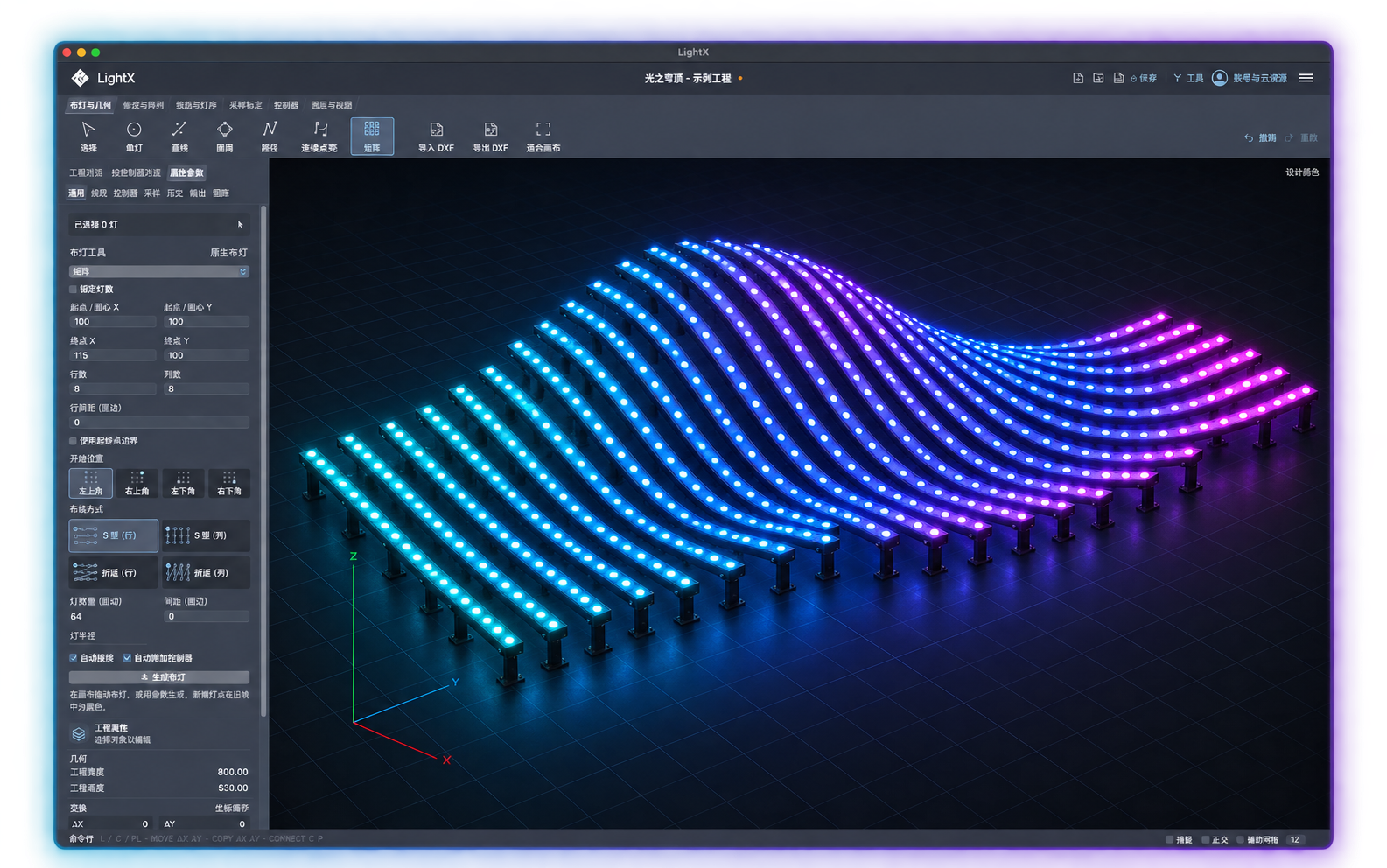This screenshot has width=1387, height=868.
Task: Uncheck the 自动增加控制器 checkbox
Action: pos(127,658)
